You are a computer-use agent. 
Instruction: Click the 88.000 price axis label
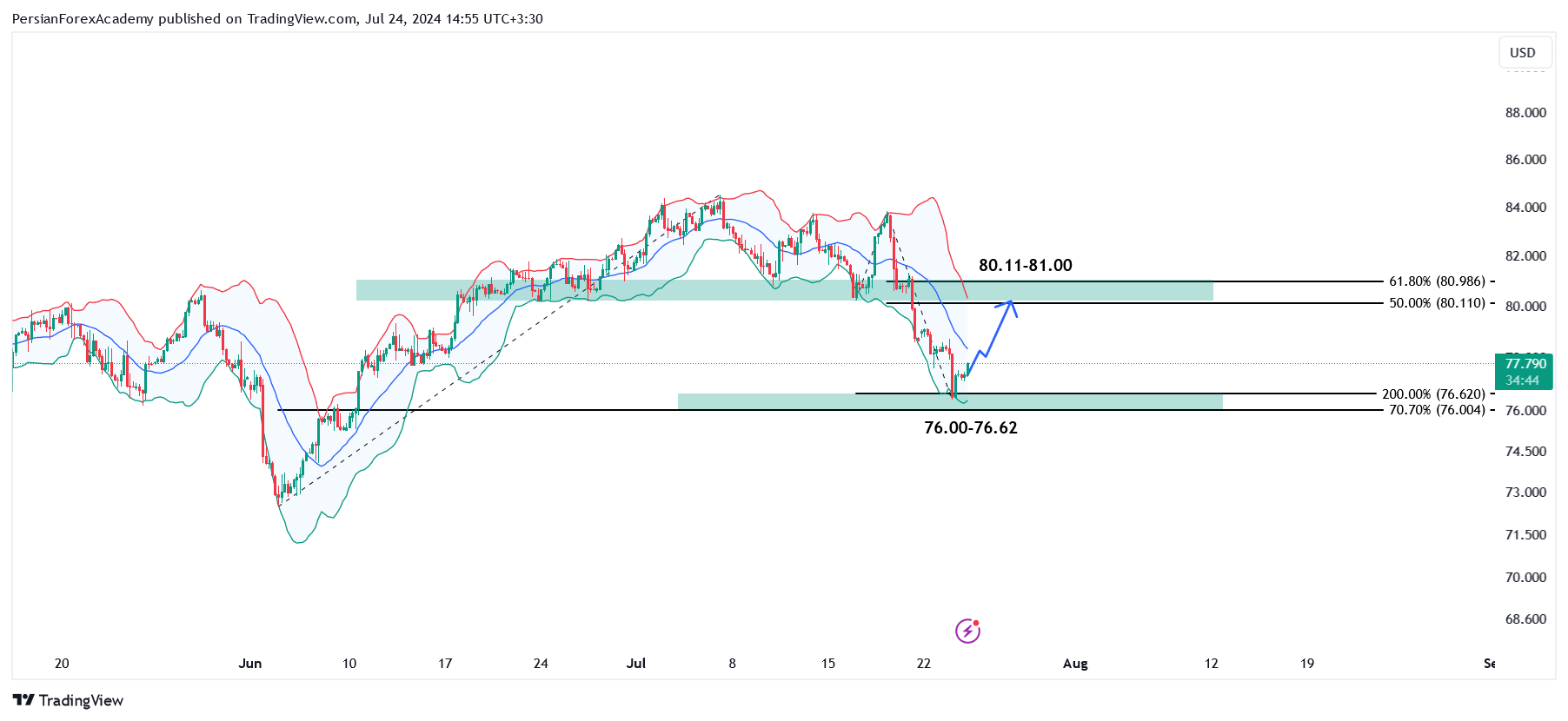[1525, 112]
